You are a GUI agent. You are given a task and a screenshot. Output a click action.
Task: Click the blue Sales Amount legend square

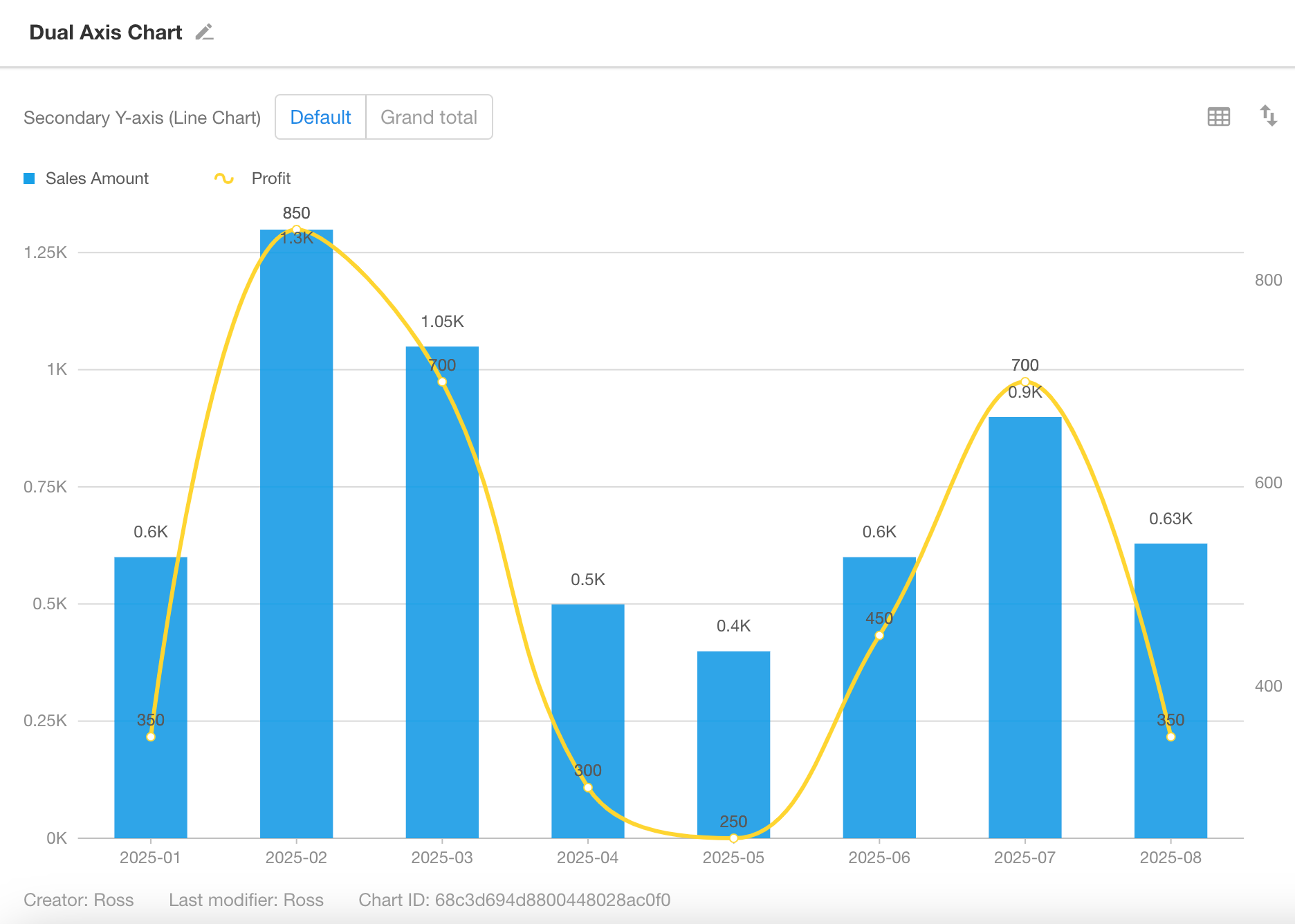(x=29, y=178)
